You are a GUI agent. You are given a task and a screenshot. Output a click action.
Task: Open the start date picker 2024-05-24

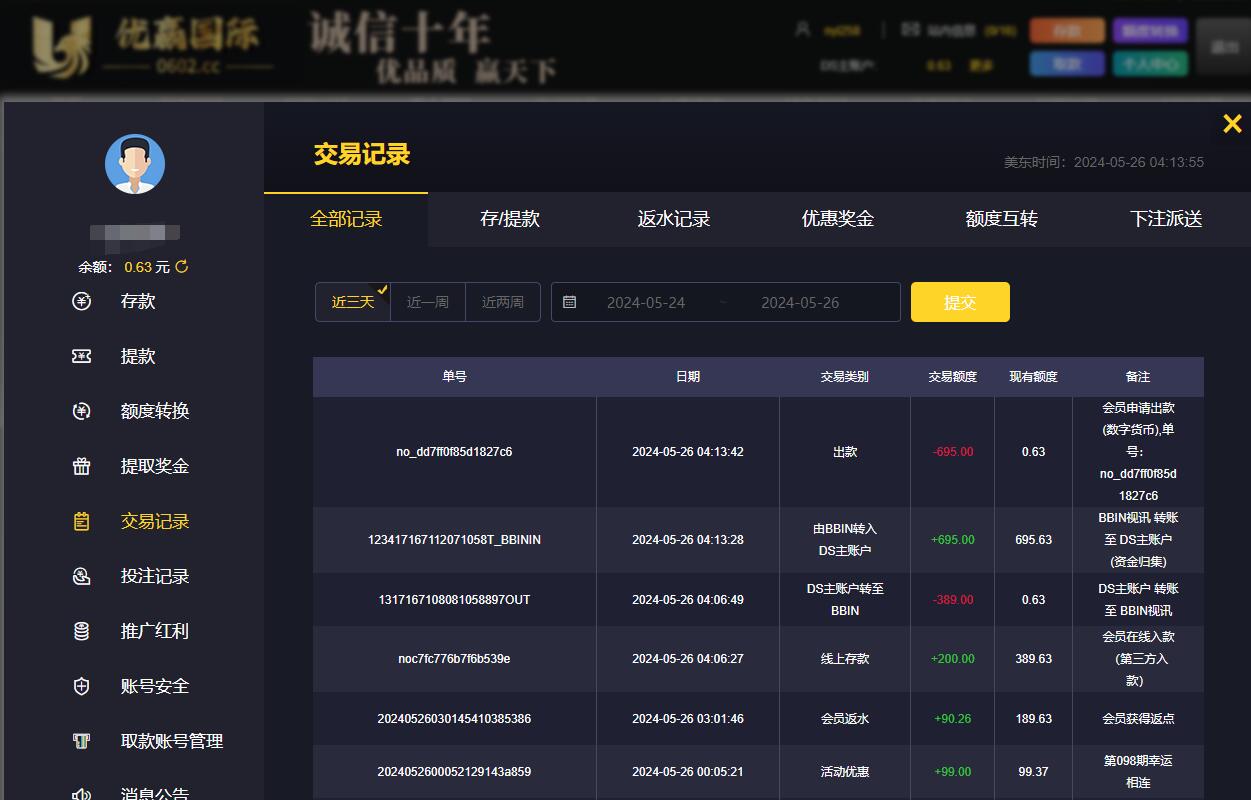pyautogui.click(x=646, y=302)
